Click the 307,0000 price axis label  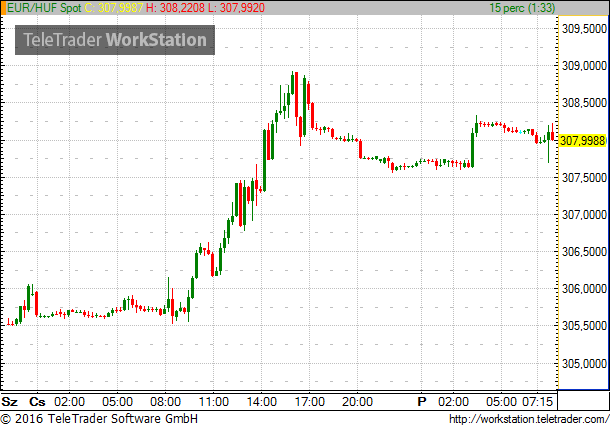tap(584, 214)
